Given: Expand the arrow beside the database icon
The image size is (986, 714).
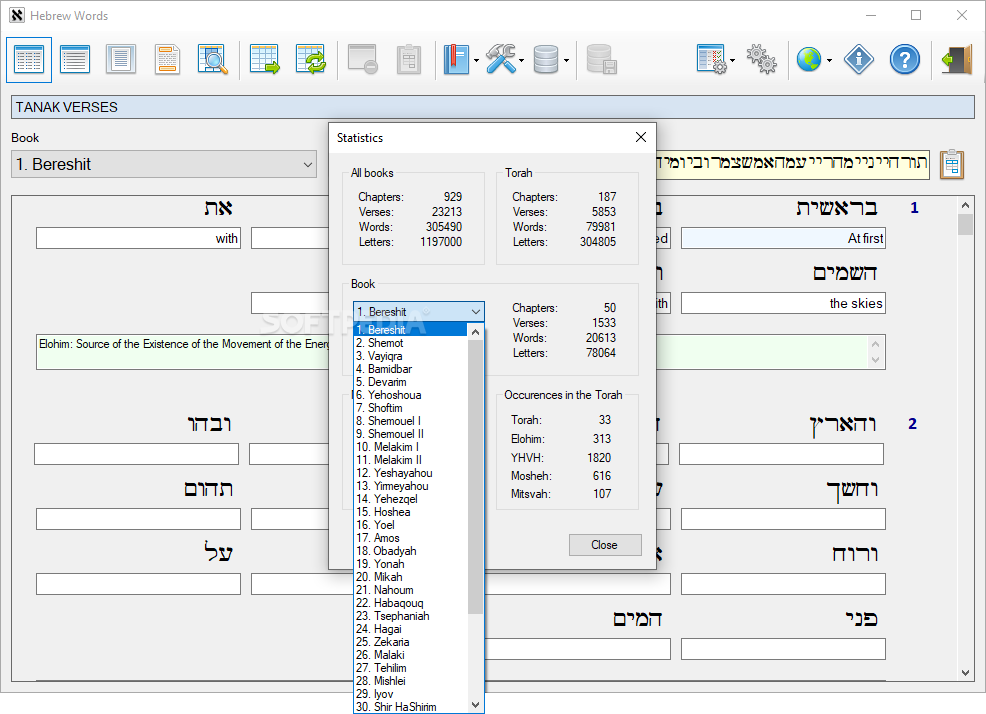Looking at the screenshot, I should [x=567, y=61].
